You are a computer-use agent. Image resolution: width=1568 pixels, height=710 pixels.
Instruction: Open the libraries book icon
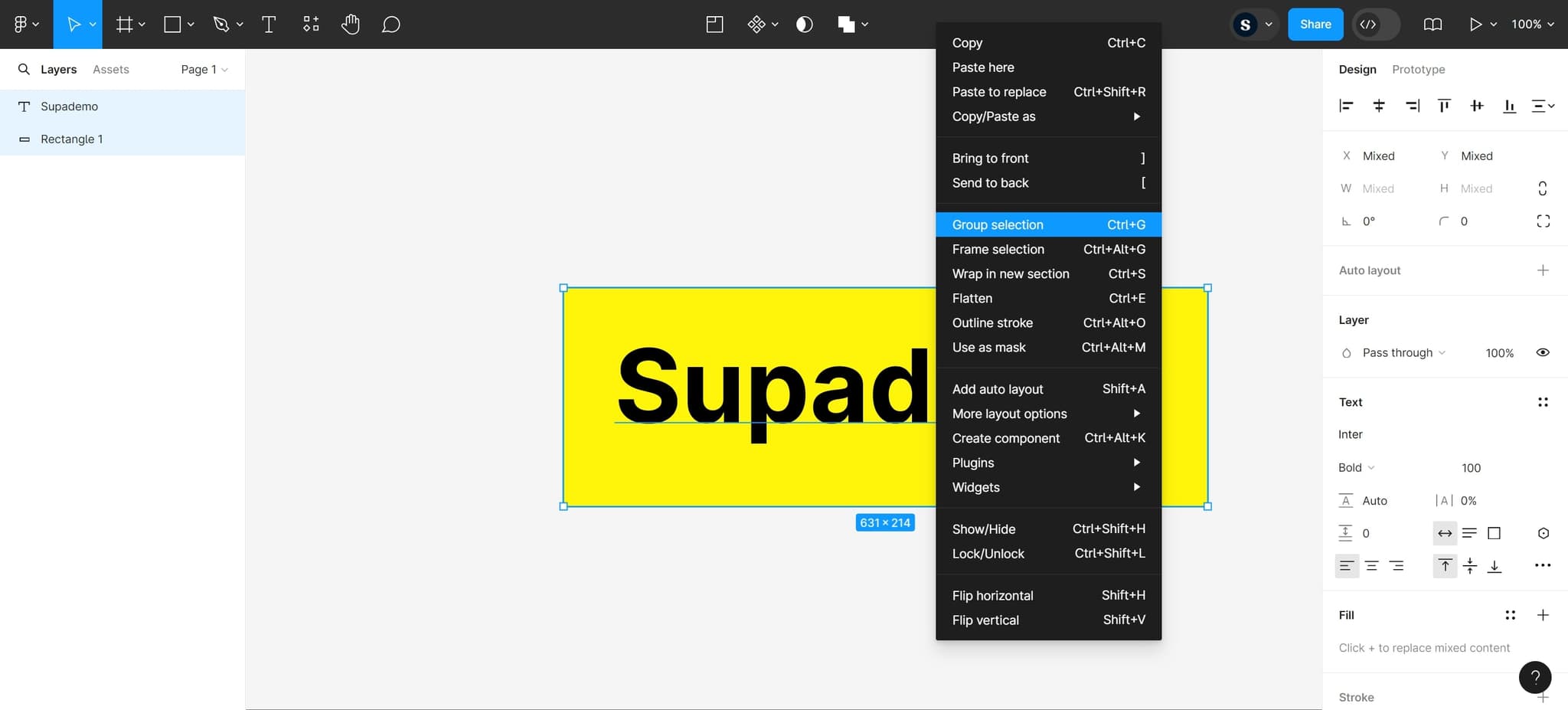(x=1432, y=24)
